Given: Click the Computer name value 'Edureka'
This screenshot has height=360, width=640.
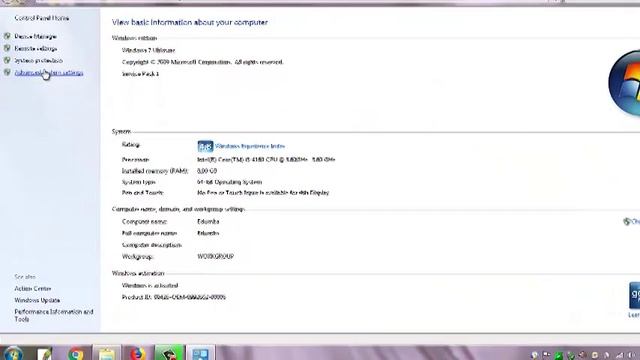Looking at the screenshot, I should coord(208,222).
